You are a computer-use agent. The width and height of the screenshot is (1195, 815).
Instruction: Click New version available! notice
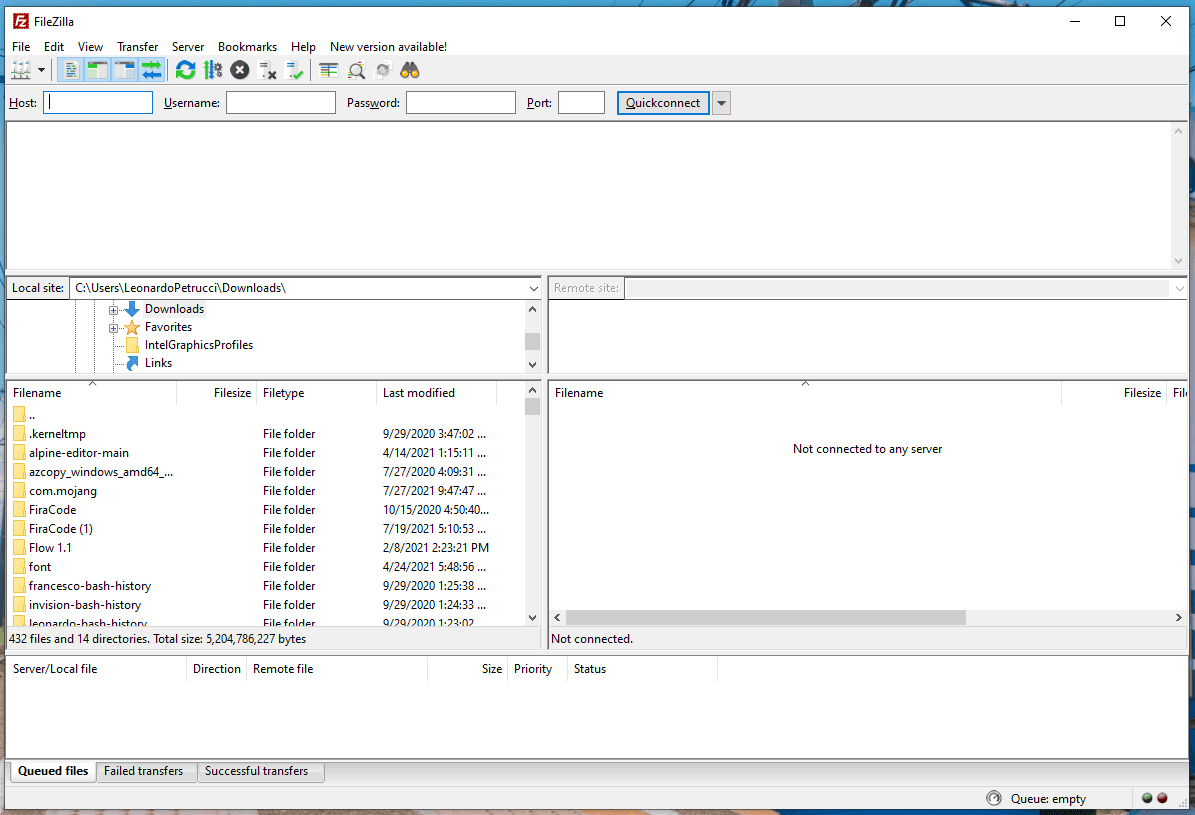pos(388,47)
